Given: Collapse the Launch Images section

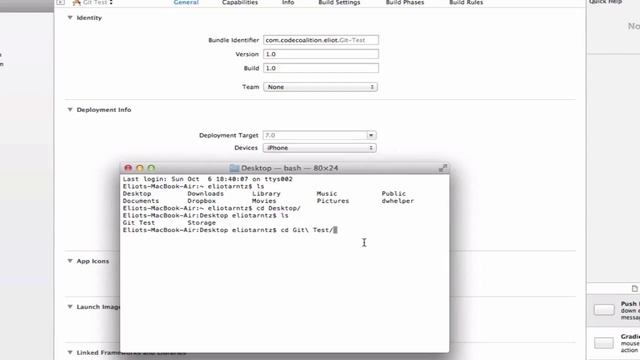Looking at the screenshot, I should pos(70,307).
